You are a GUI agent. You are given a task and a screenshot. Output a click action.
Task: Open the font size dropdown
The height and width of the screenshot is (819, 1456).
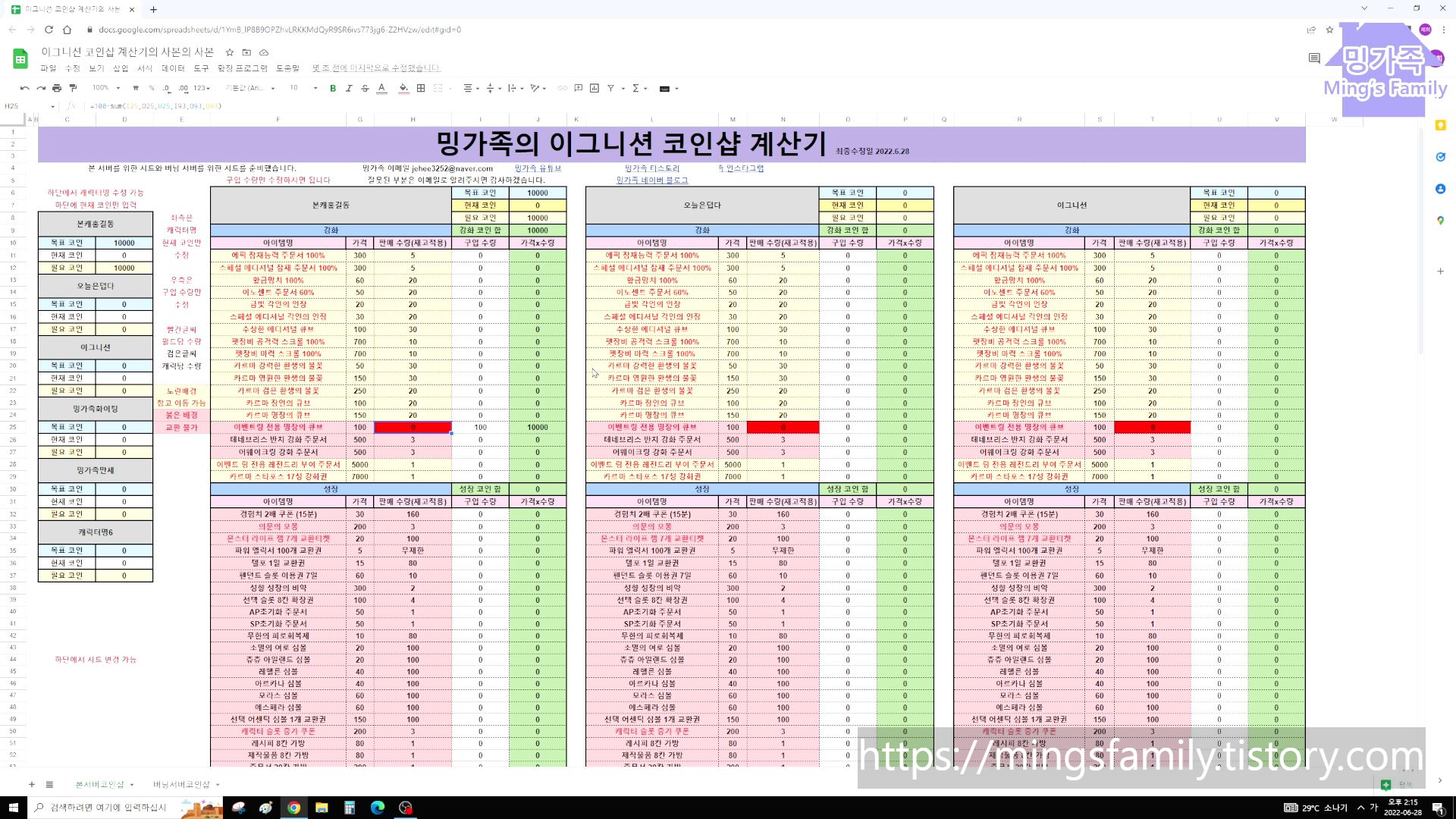(303, 88)
